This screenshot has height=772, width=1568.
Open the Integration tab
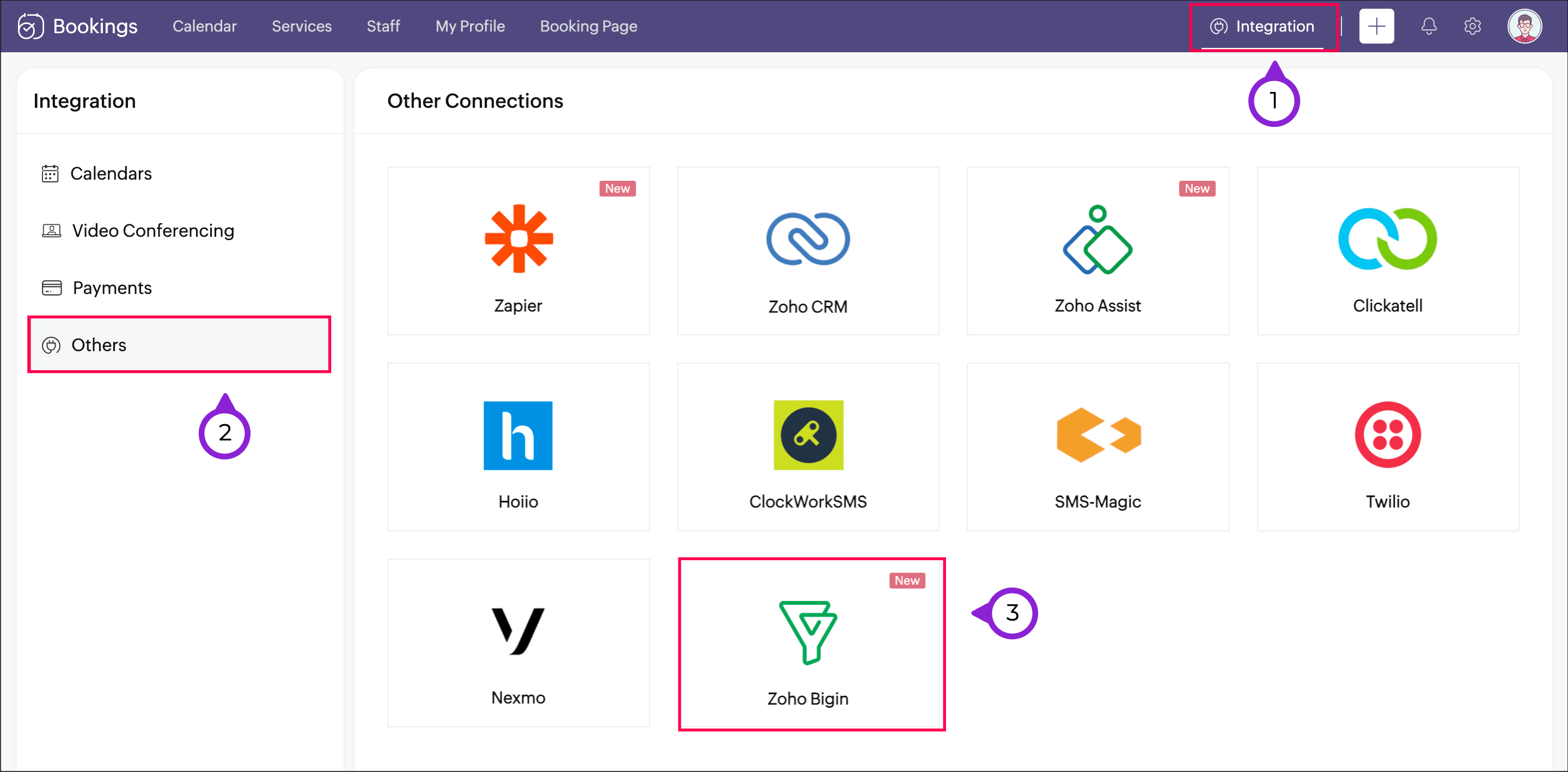1263,26
